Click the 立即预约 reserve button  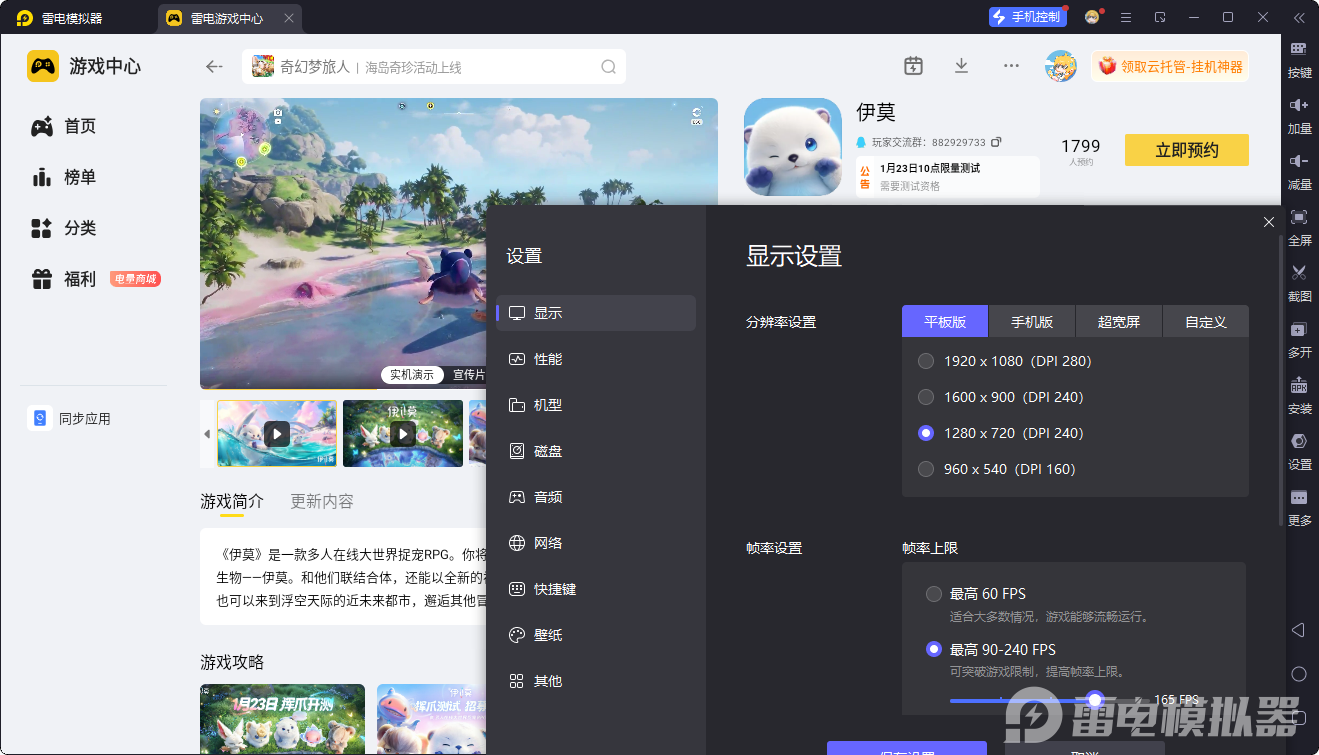coord(1186,150)
